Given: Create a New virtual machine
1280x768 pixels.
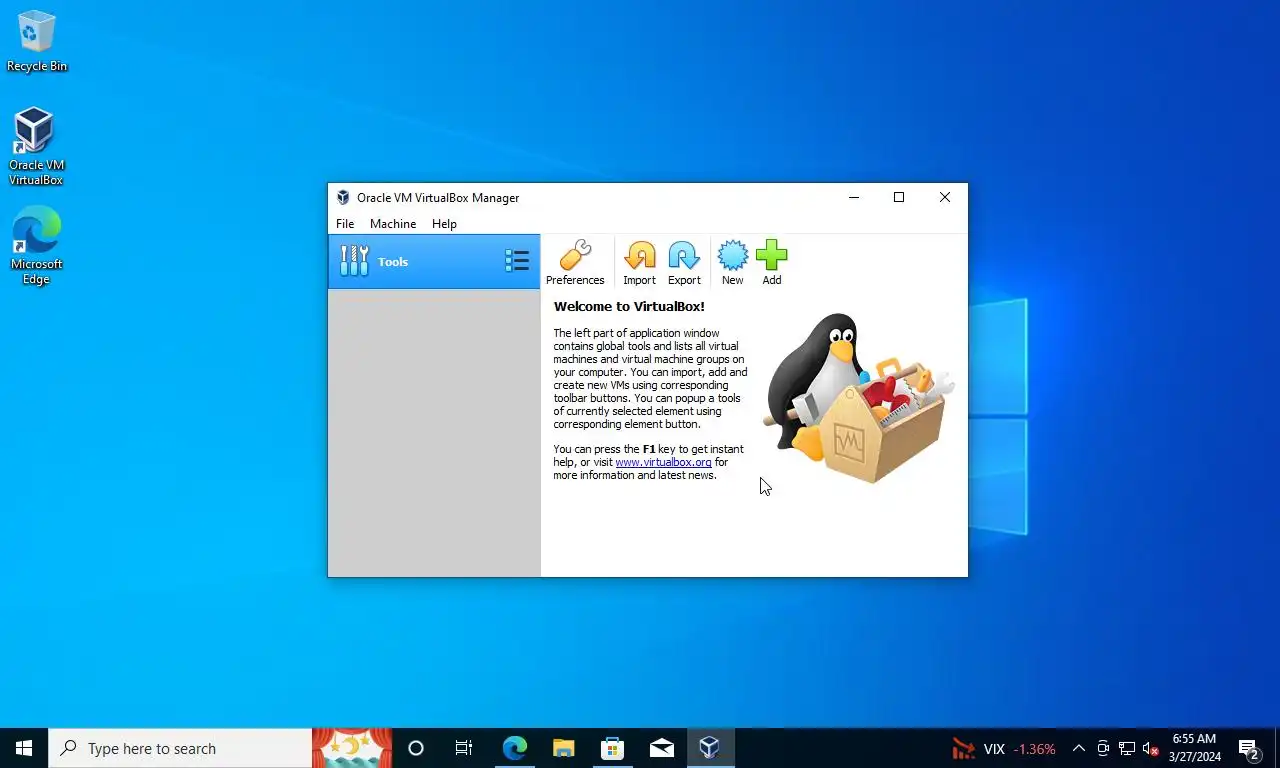Looking at the screenshot, I should pyautogui.click(x=733, y=263).
